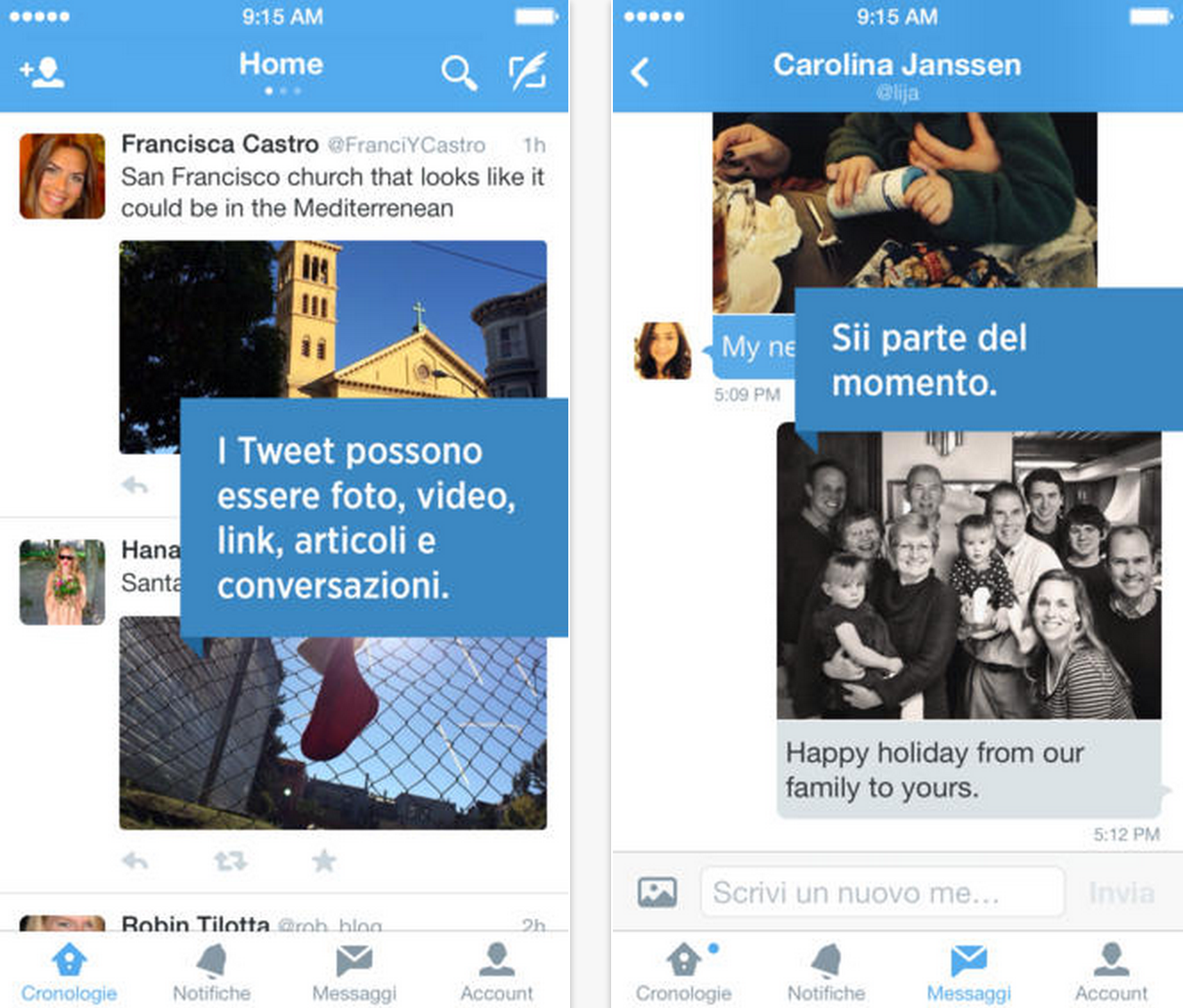The image size is (1183, 1008).
Task: Open the red stocking on fence photo
Action: 333,723
